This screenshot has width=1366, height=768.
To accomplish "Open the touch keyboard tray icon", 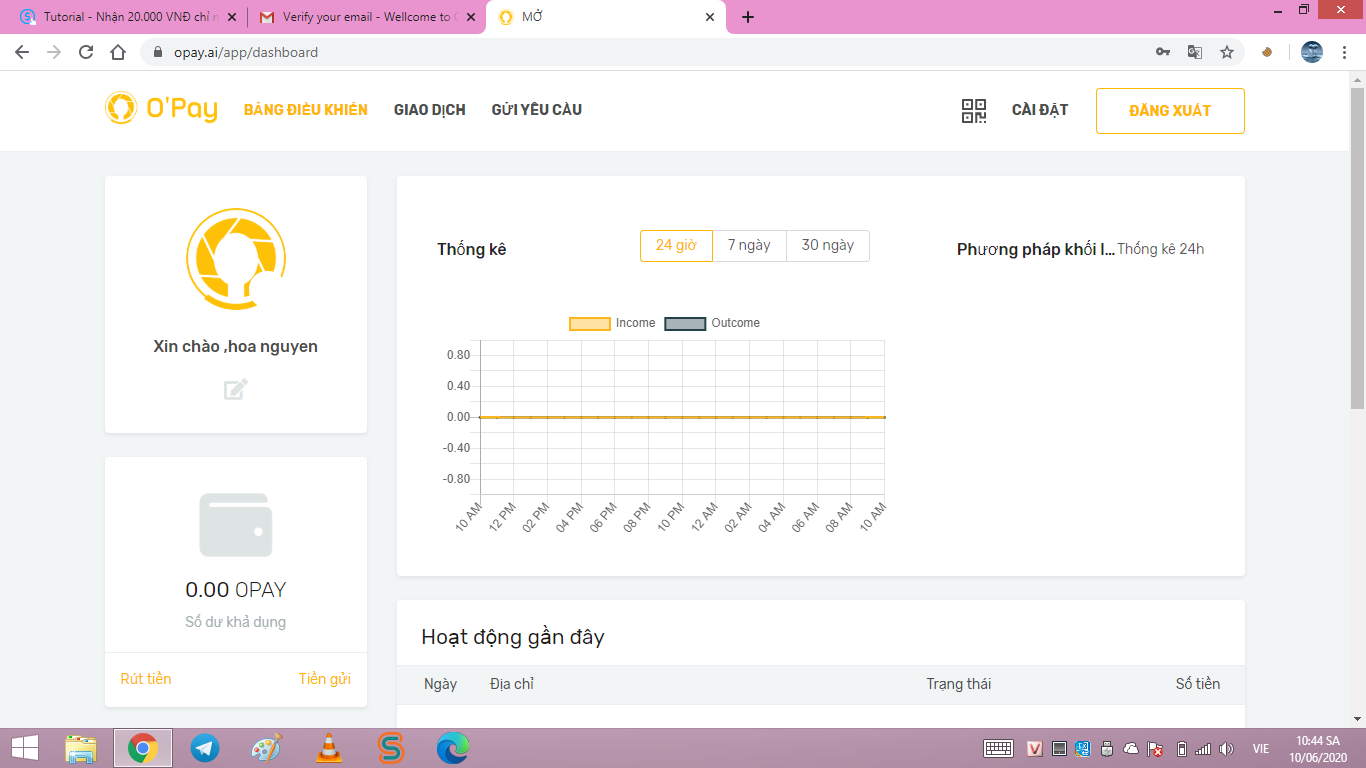I will click(999, 748).
